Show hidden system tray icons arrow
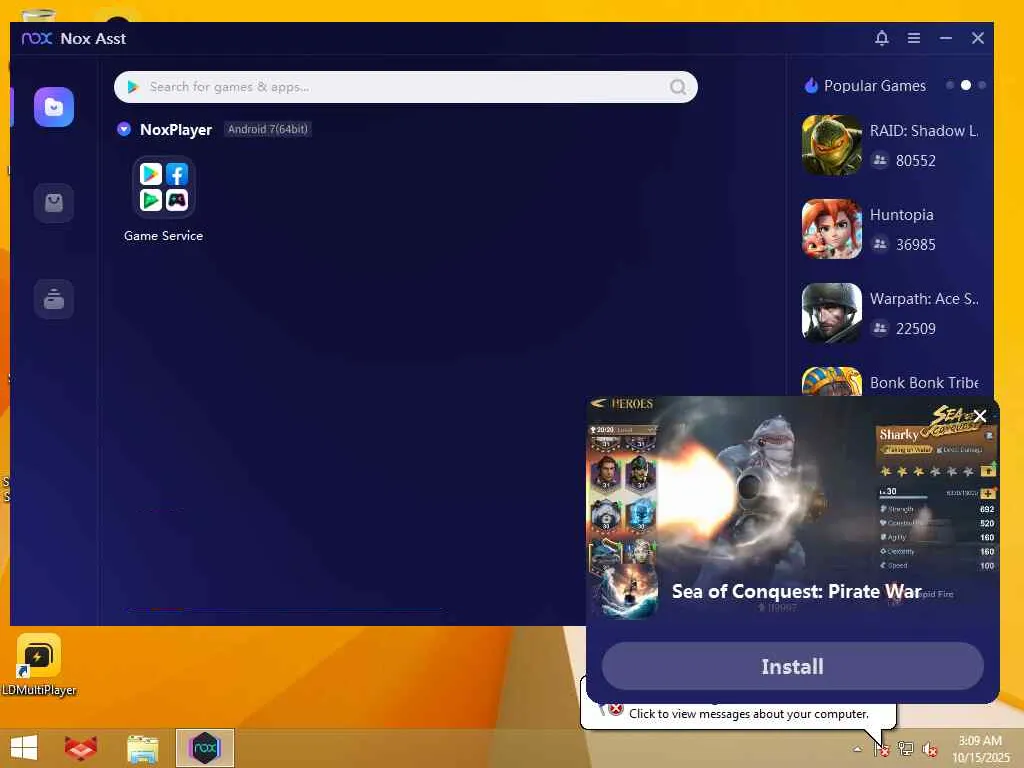 pos(857,749)
